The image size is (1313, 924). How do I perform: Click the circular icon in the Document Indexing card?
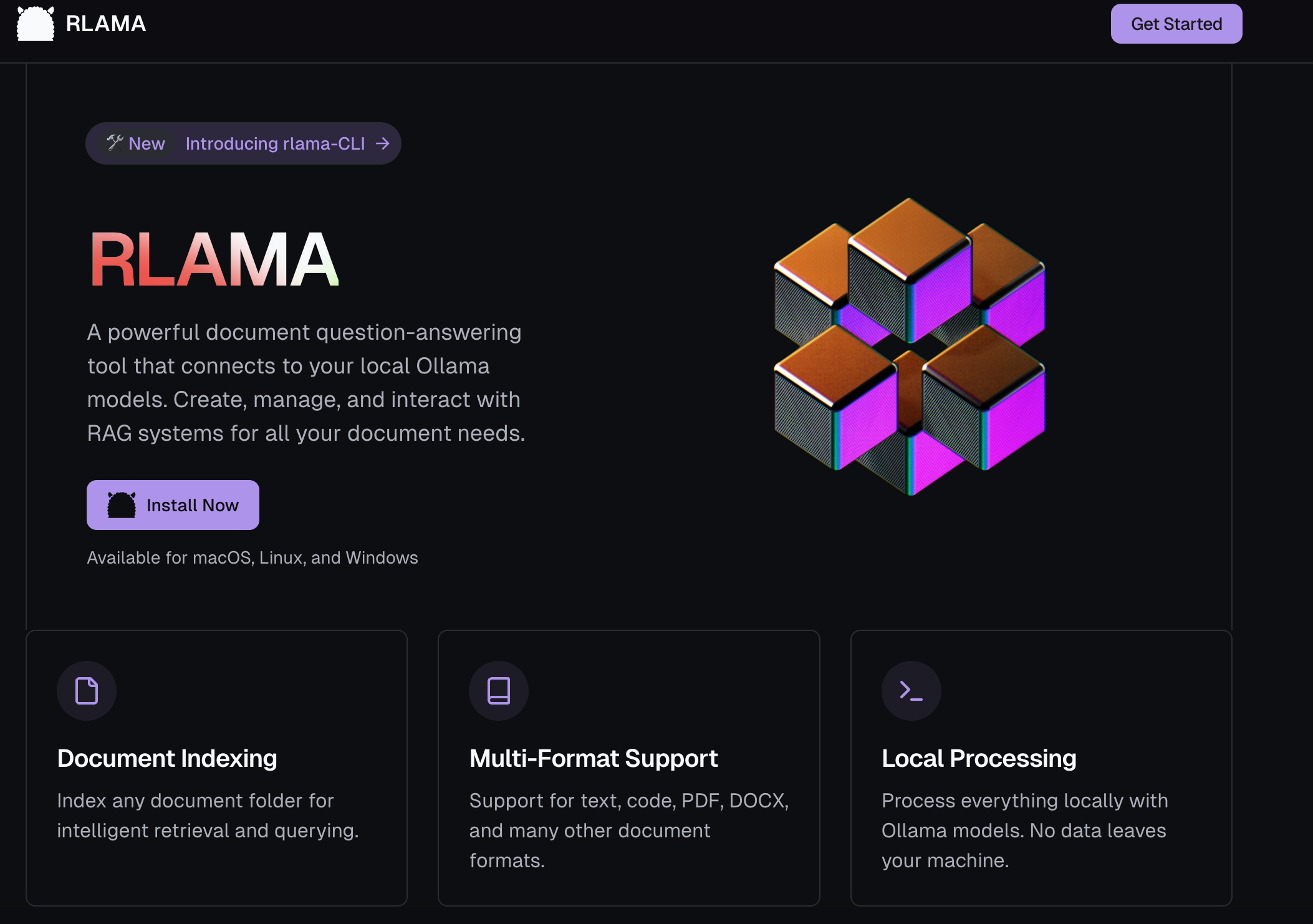[x=86, y=690]
